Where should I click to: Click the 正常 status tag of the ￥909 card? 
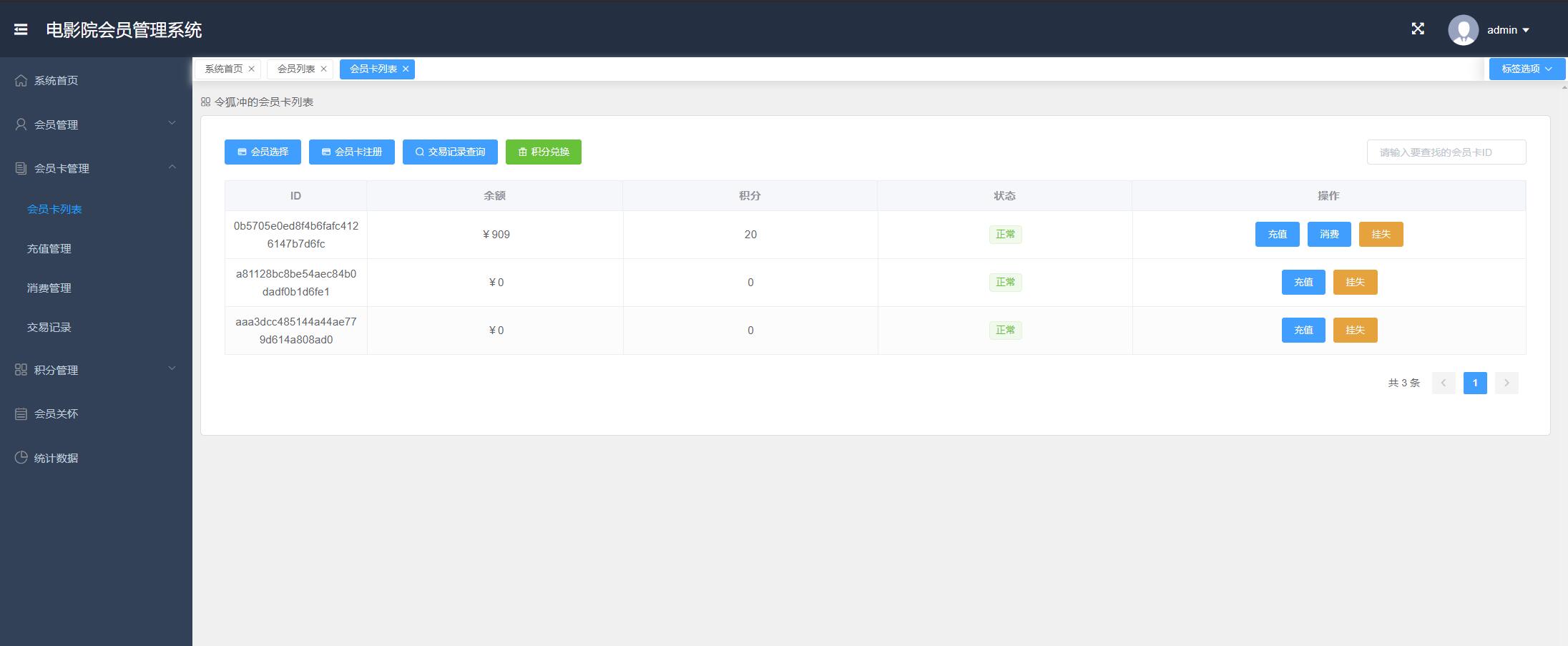[1005, 234]
